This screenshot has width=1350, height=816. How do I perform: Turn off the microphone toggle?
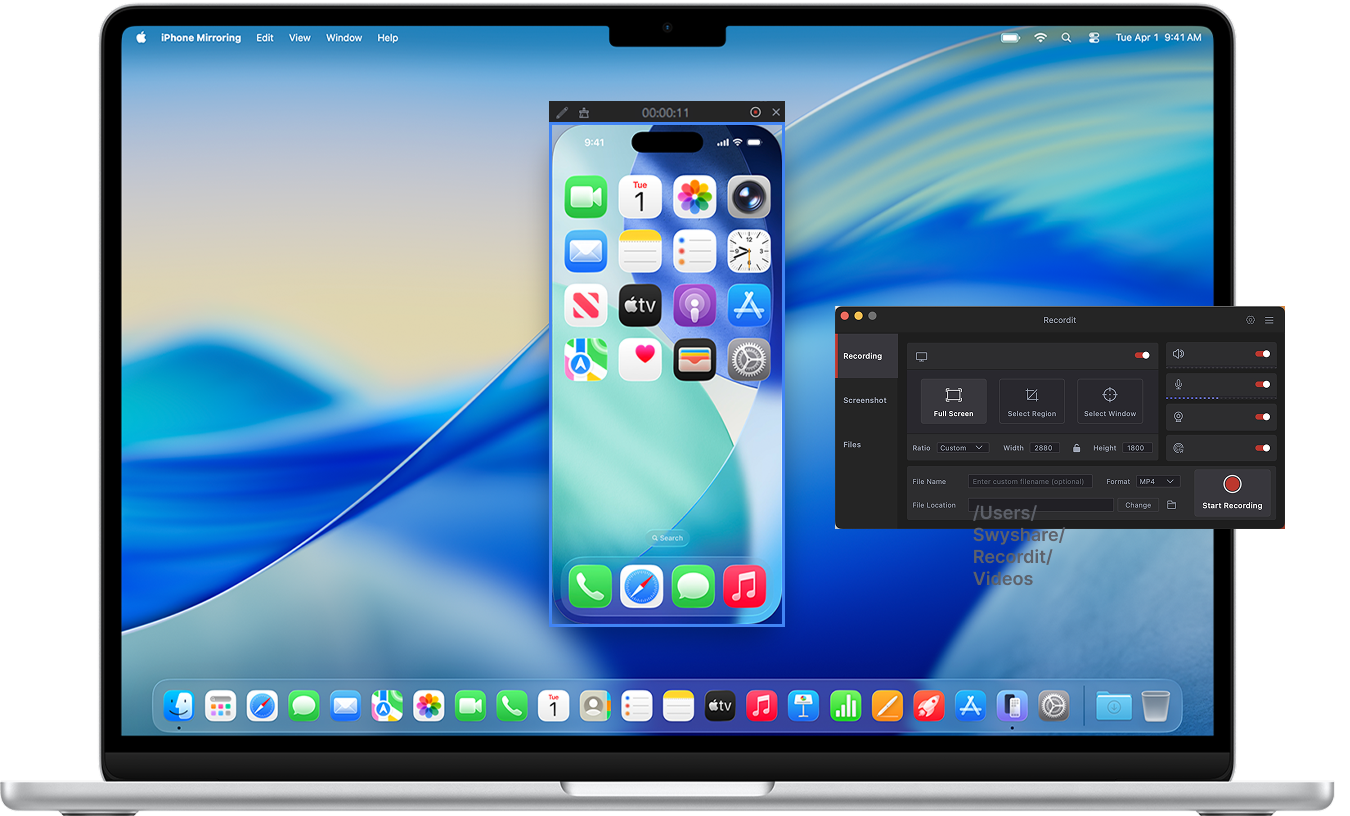pos(1262,385)
